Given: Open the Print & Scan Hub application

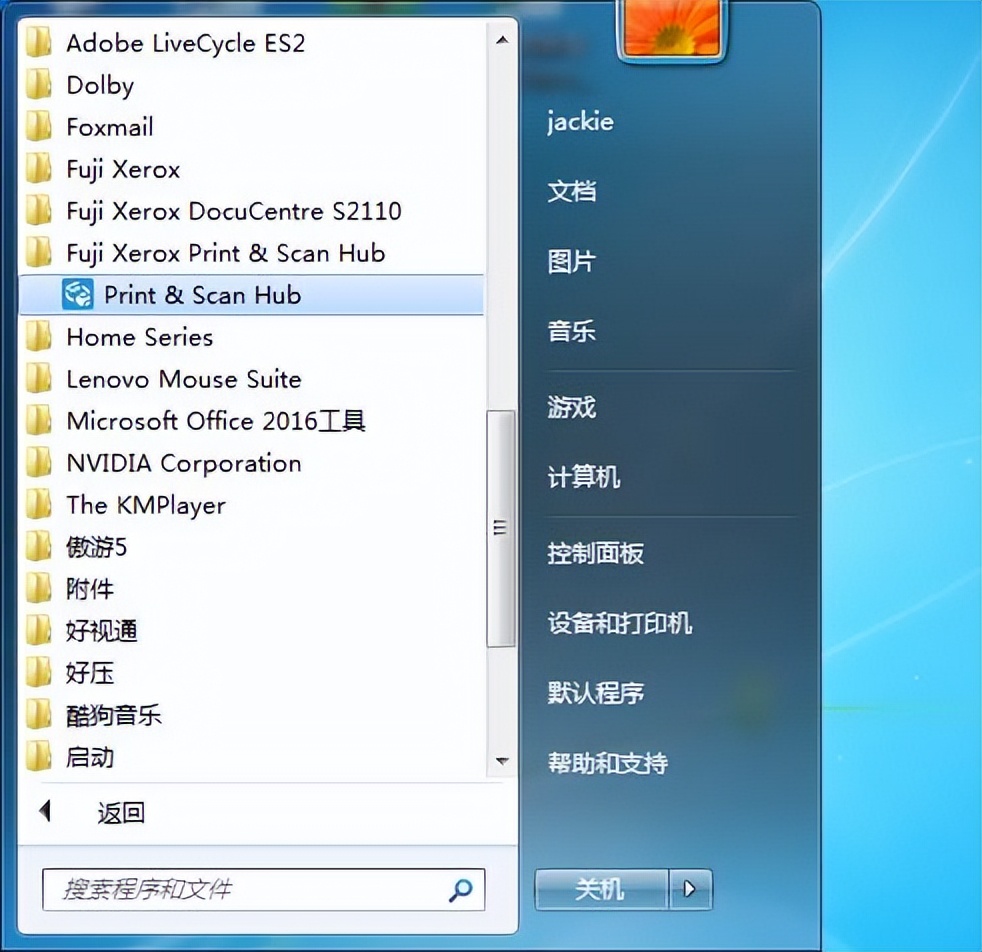Looking at the screenshot, I should click(x=200, y=295).
